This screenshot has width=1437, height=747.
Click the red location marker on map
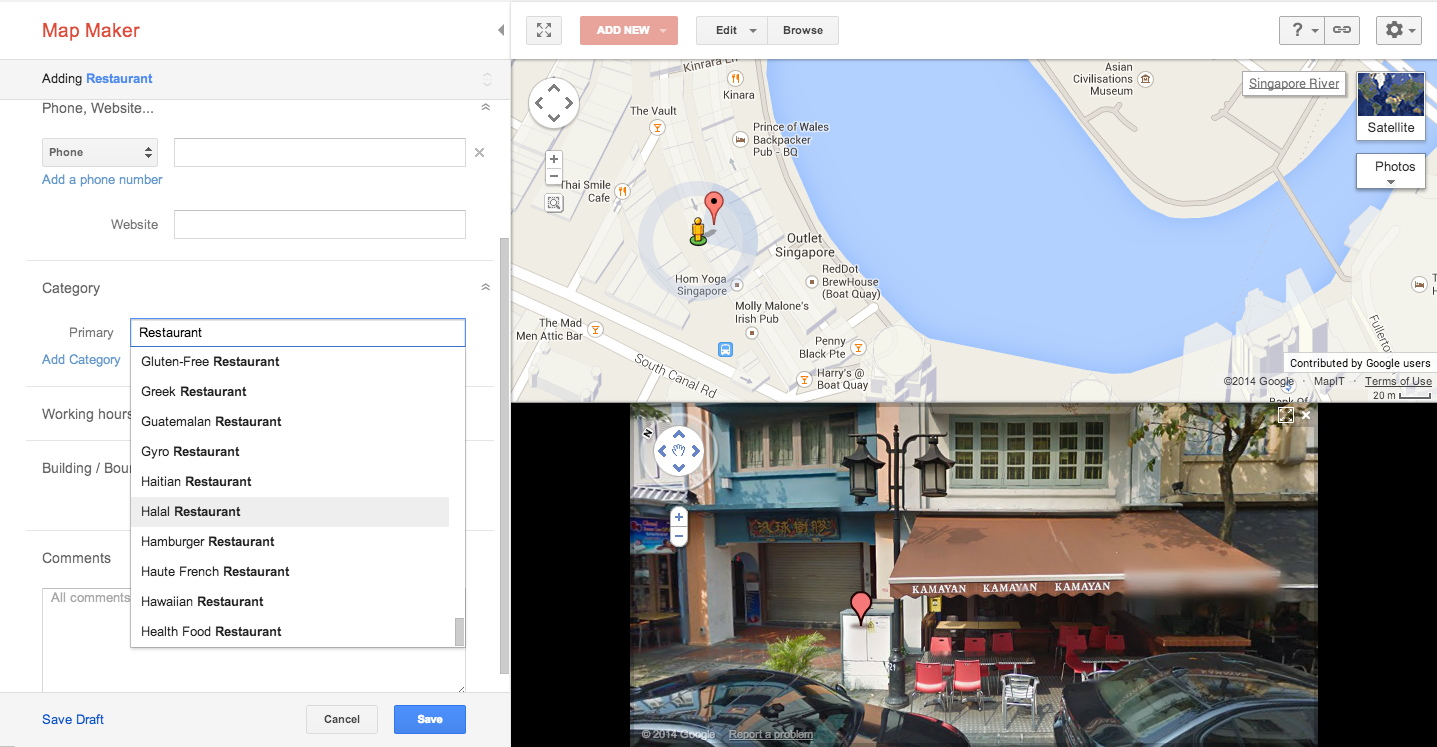(713, 207)
